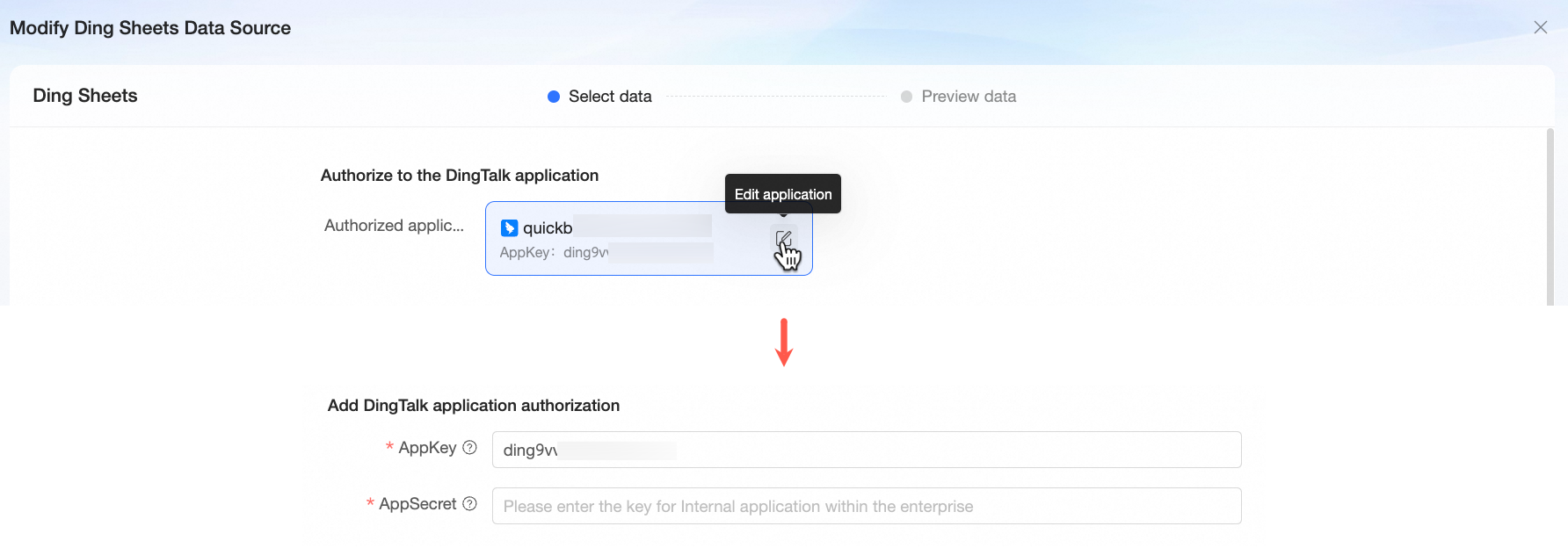Viewport: 1568px width, 548px height.
Task: Click the AppKey ding9v text in card
Action: click(x=554, y=253)
